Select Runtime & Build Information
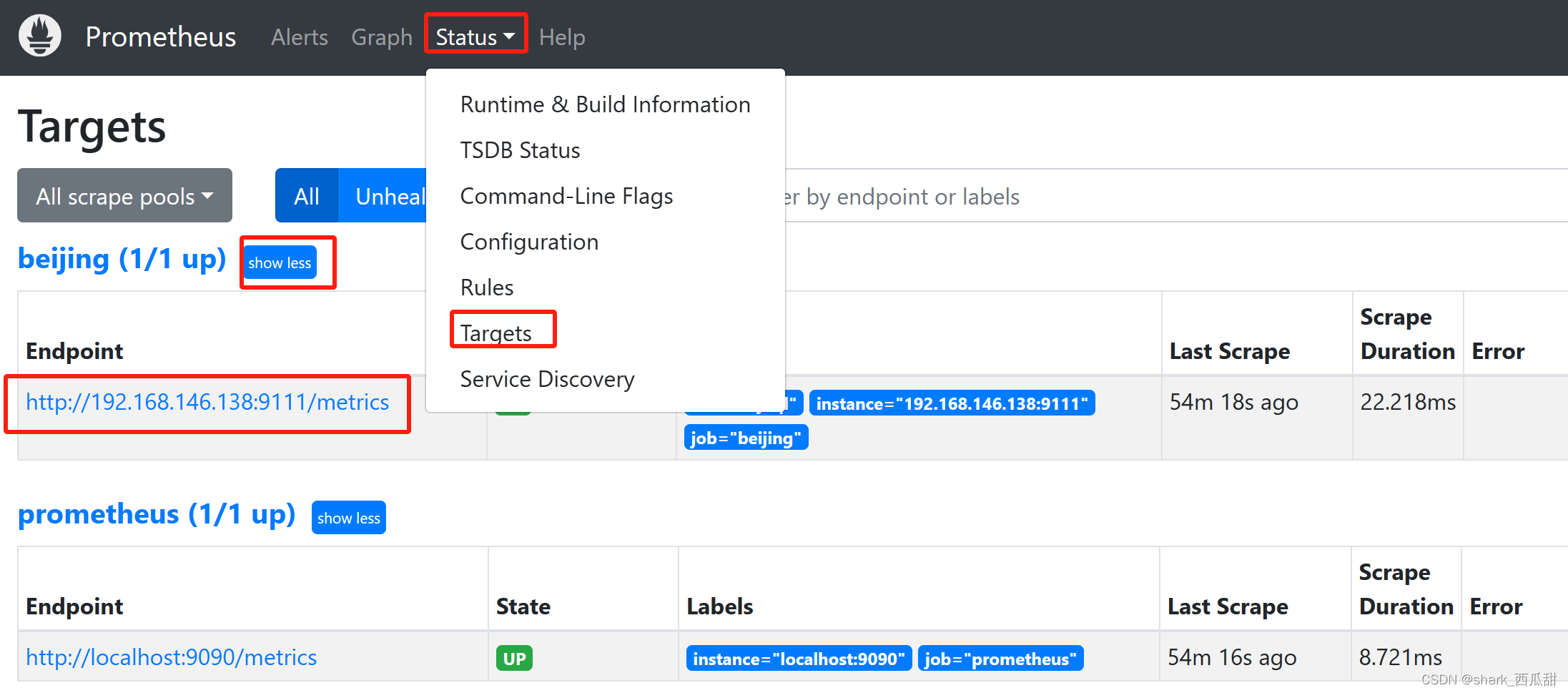This screenshot has width=1568, height=693. [x=605, y=104]
